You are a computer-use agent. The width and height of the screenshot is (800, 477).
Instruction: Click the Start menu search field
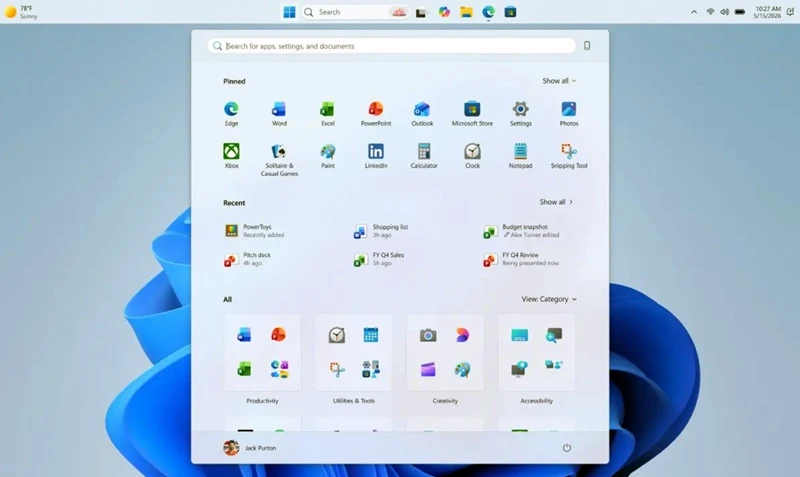tap(392, 46)
